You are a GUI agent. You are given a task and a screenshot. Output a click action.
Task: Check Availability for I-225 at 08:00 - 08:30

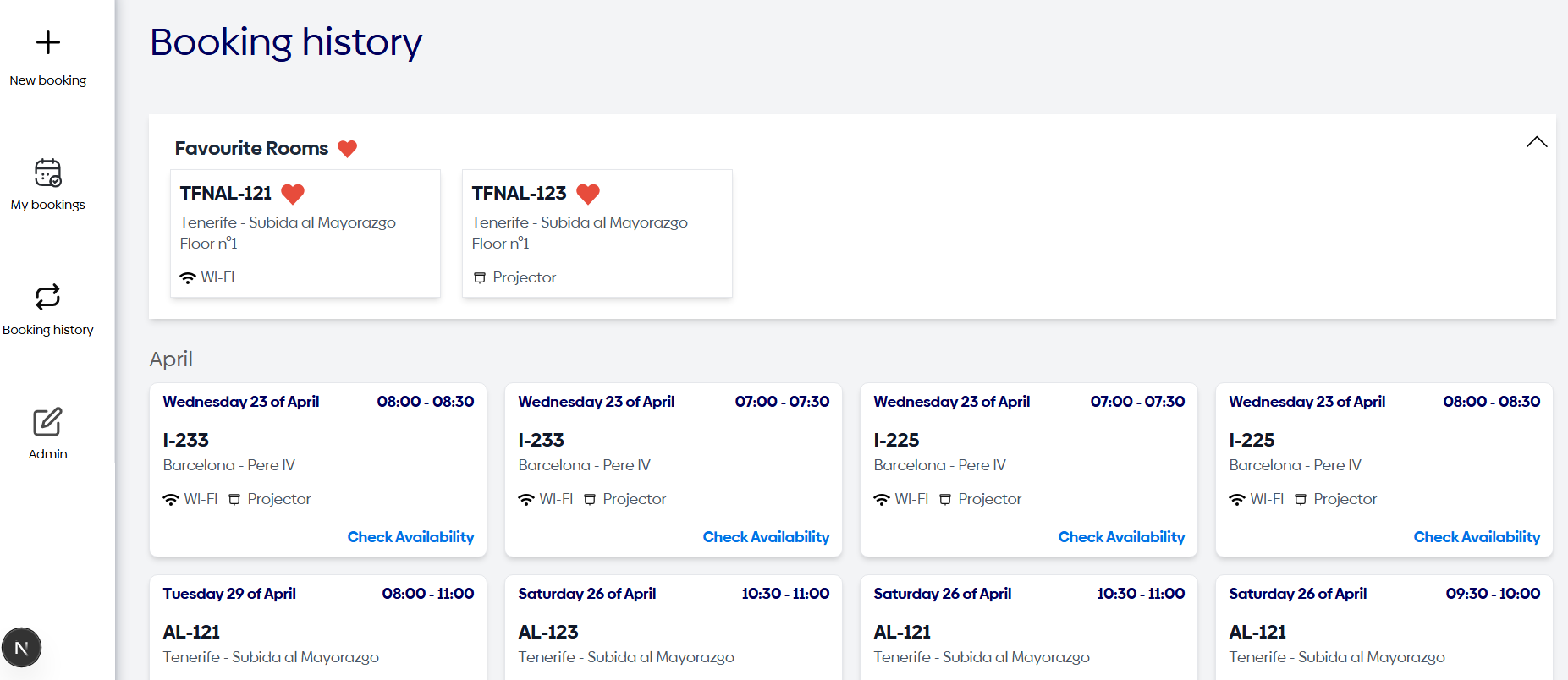click(x=1477, y=537)
